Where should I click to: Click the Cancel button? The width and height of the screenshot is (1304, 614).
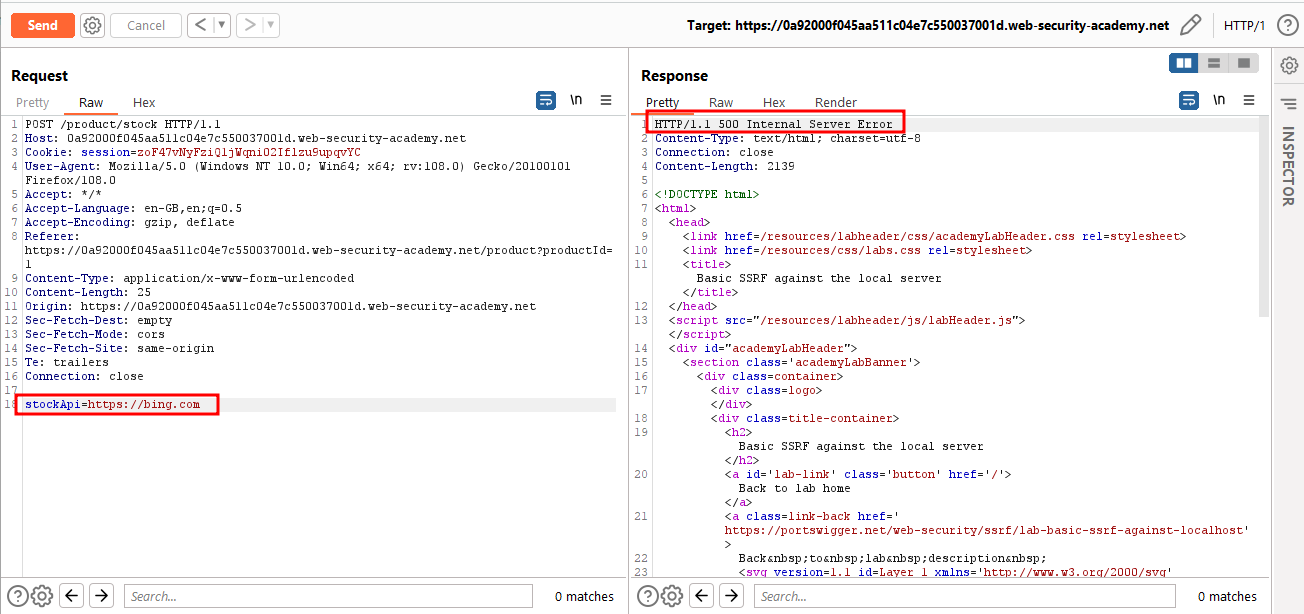146,25
